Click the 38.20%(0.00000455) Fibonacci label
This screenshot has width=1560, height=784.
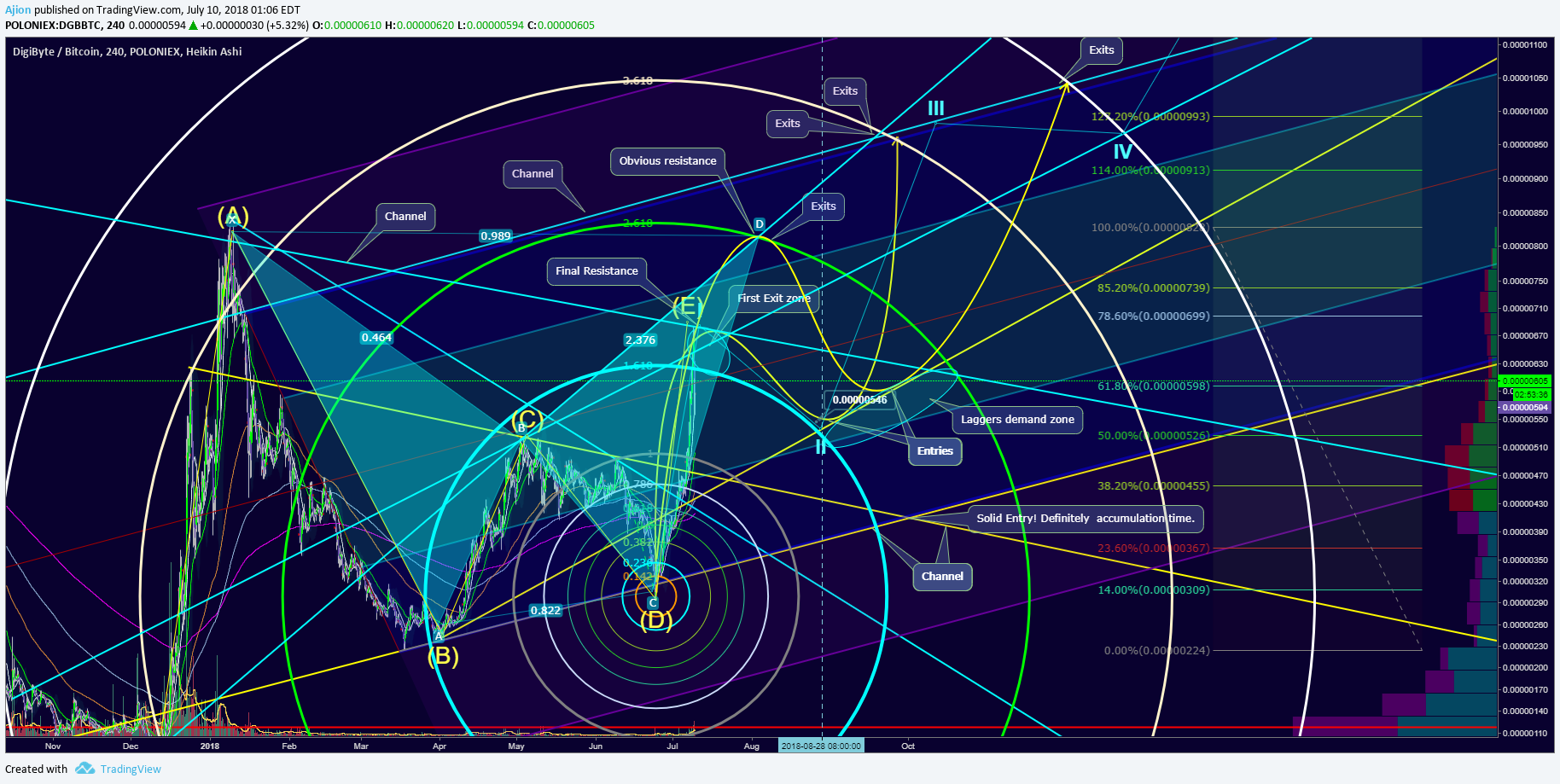(1153, 486)
